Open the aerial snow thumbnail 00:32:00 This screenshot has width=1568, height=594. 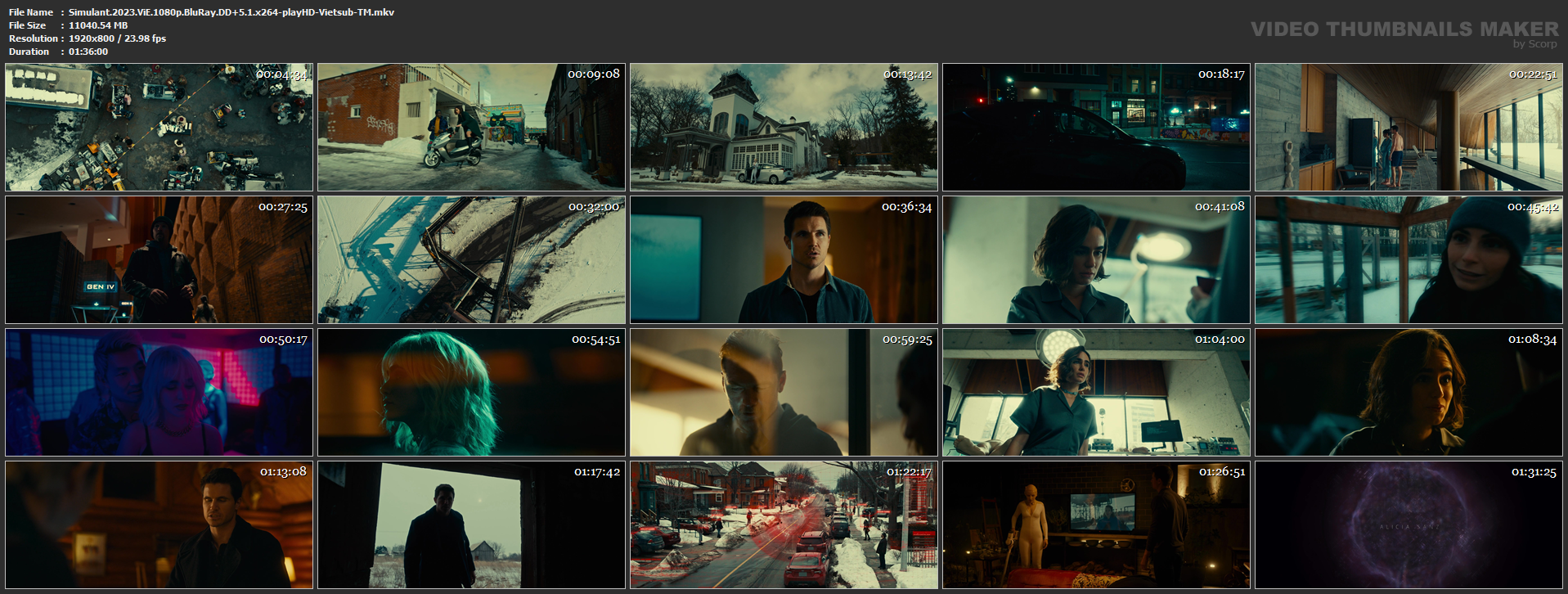[x=471, y=260]
